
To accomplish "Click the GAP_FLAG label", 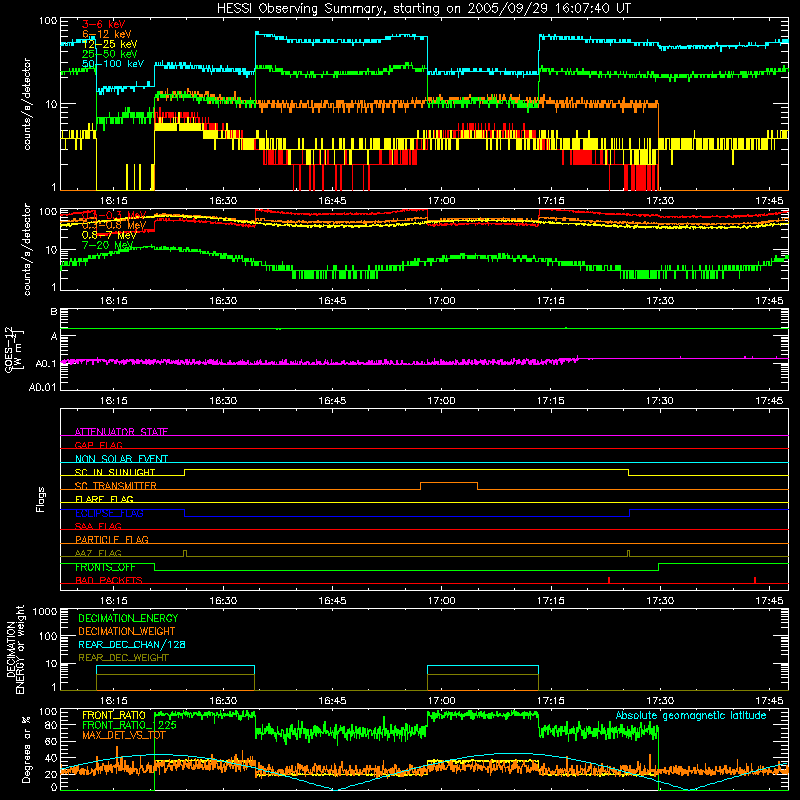I will (x=98, y=445).
